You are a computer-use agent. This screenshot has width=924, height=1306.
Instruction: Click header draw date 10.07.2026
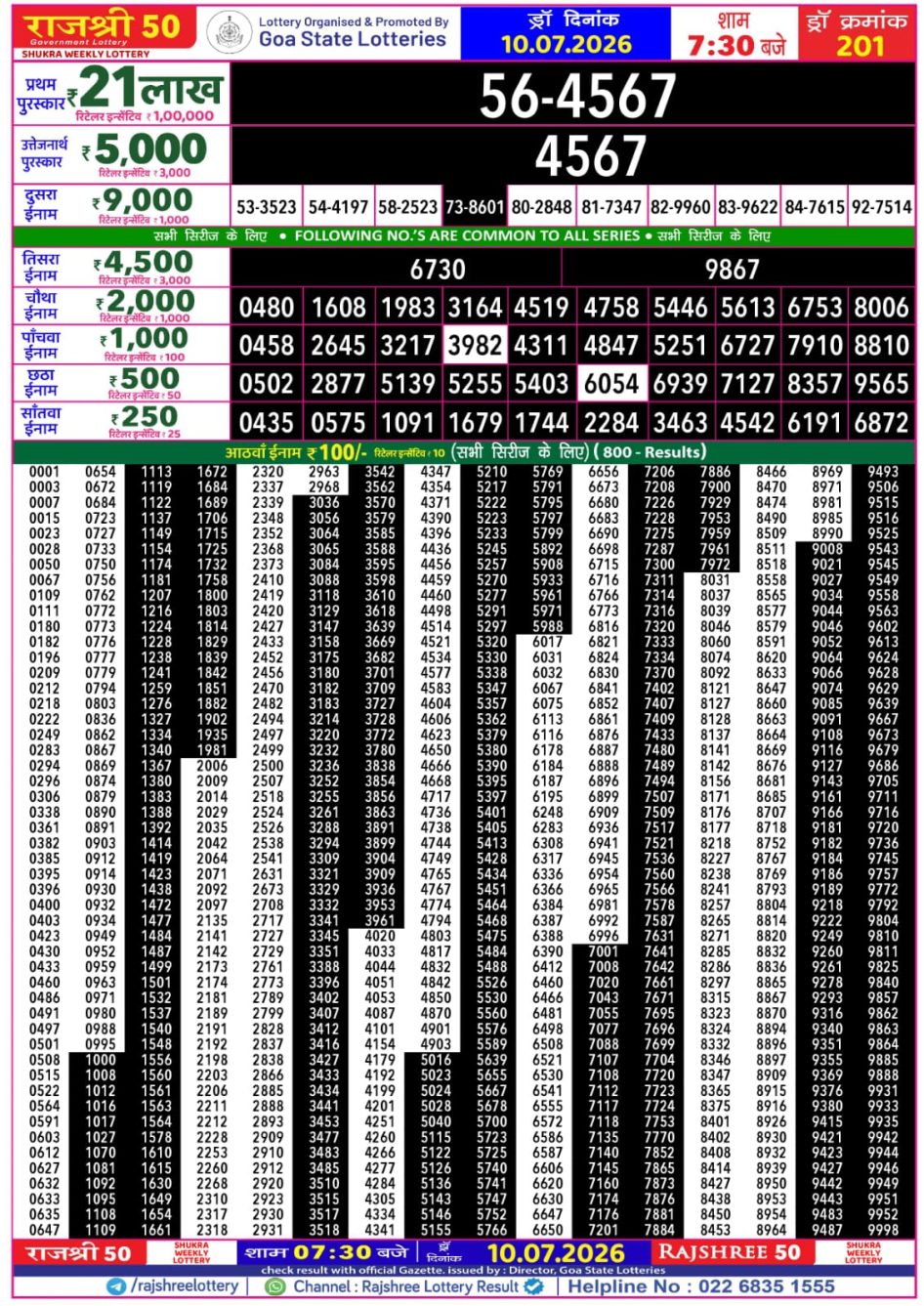pos(567,44)
